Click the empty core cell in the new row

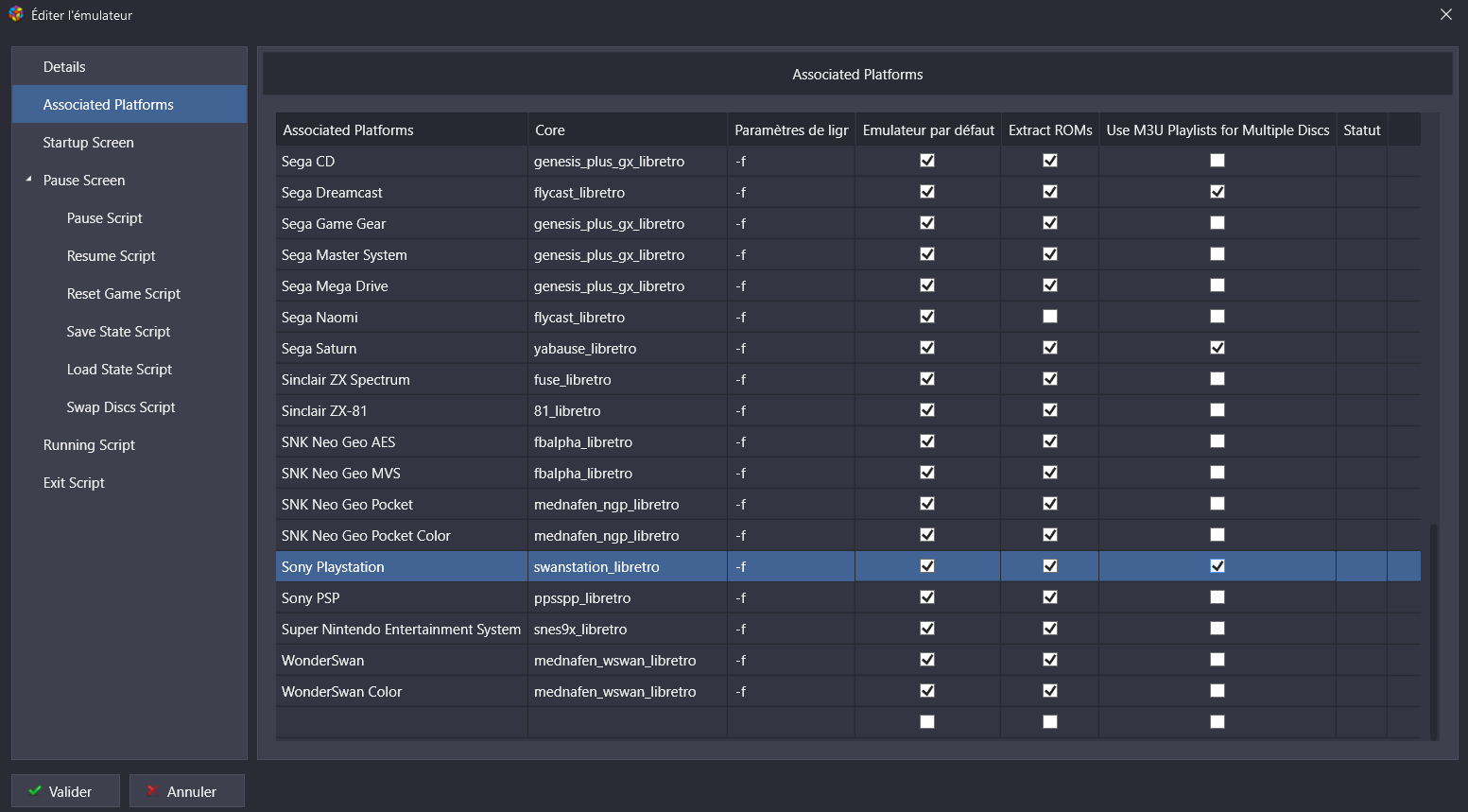628,722
